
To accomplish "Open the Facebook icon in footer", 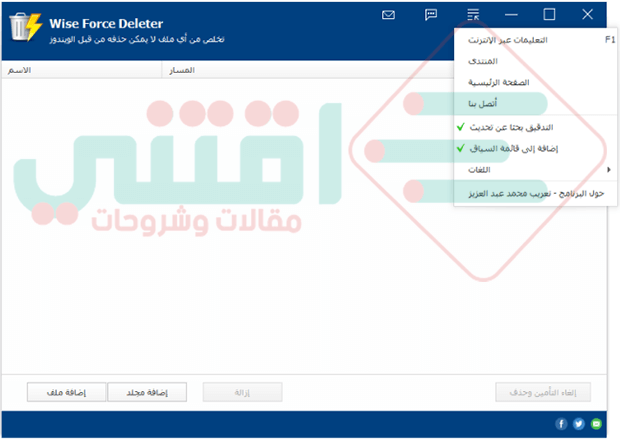I will [x=561, y=424].
